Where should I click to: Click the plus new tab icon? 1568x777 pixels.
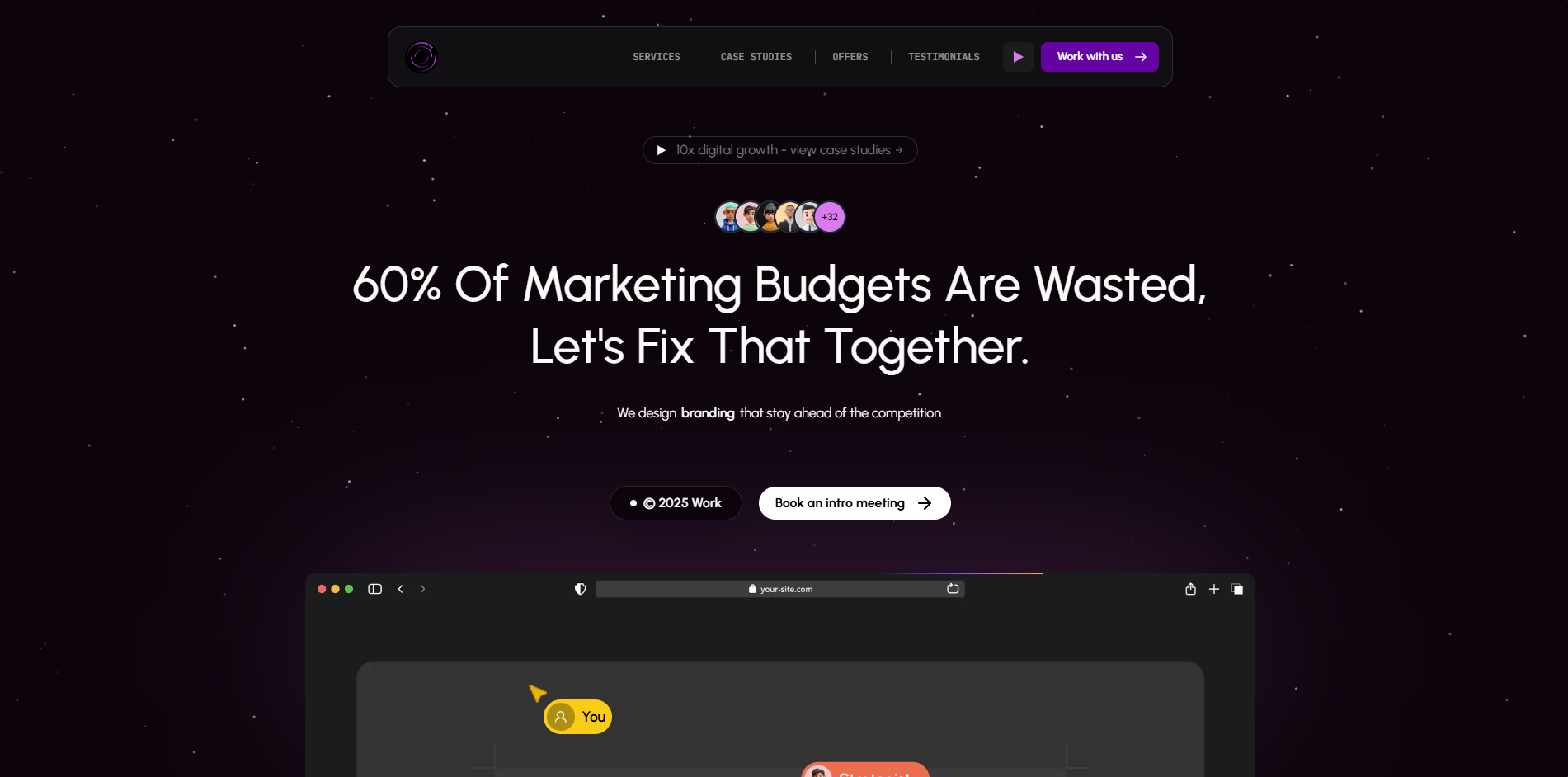click(x=1214, y=589)
